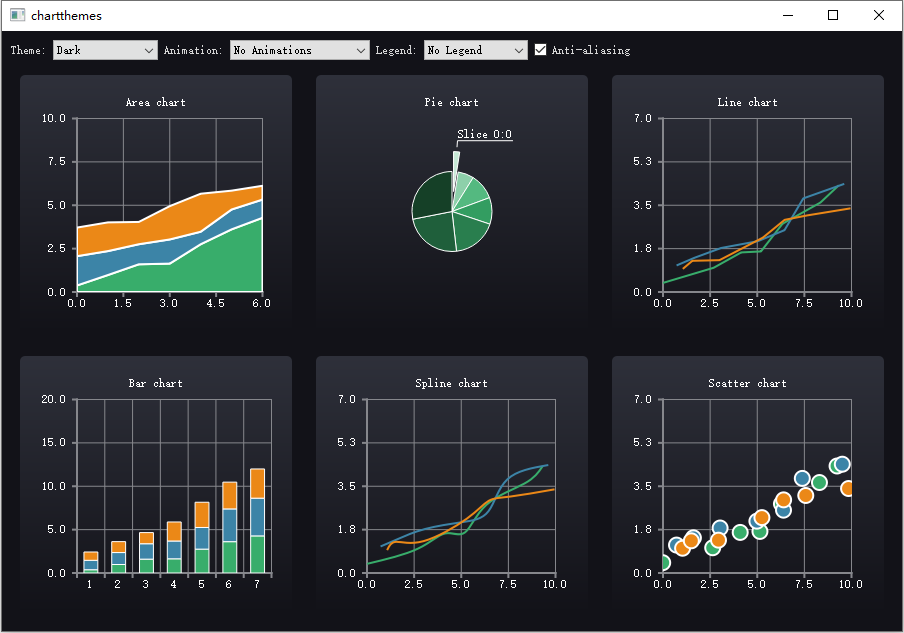Click the orange segment of bar 6
This screenshot has height=633, width=904.
pyautogui.click(x=229, y=495)
